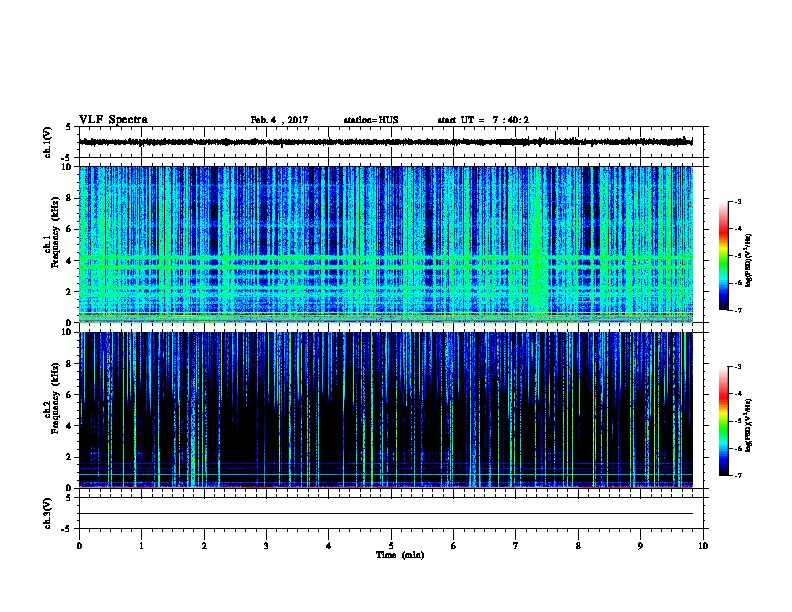
Task: Select the date text 'Feb. 4, 2017'
Action: (x=279, y=120)
